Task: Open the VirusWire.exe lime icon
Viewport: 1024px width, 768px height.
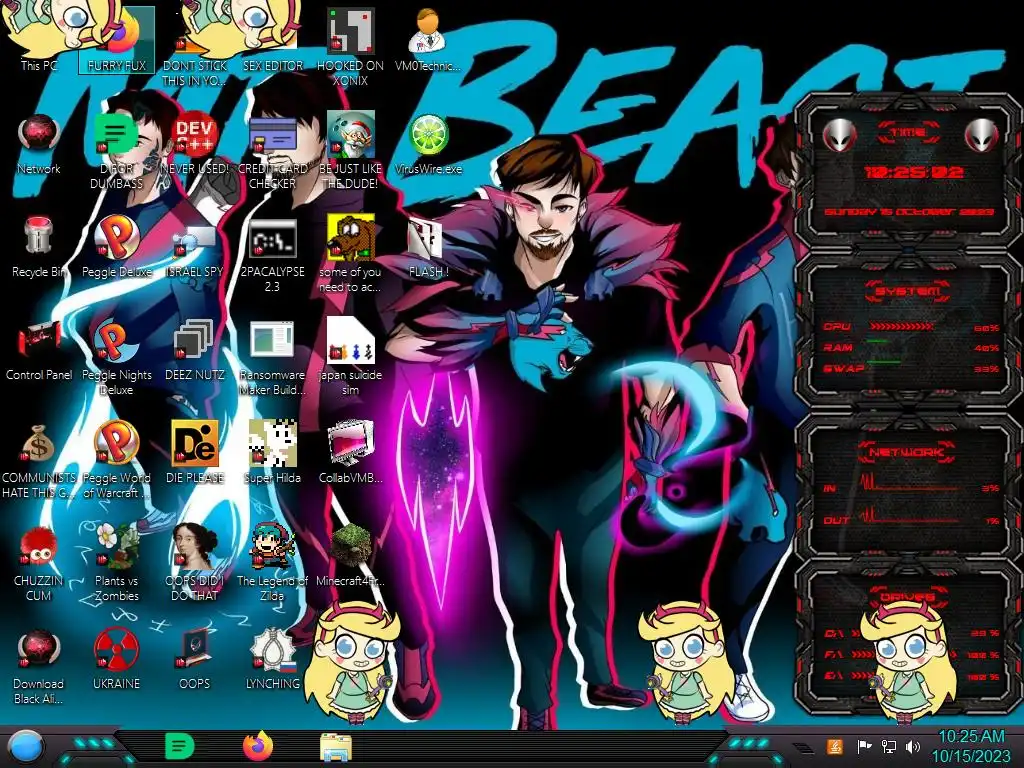Action: click(x=428, y=144)
